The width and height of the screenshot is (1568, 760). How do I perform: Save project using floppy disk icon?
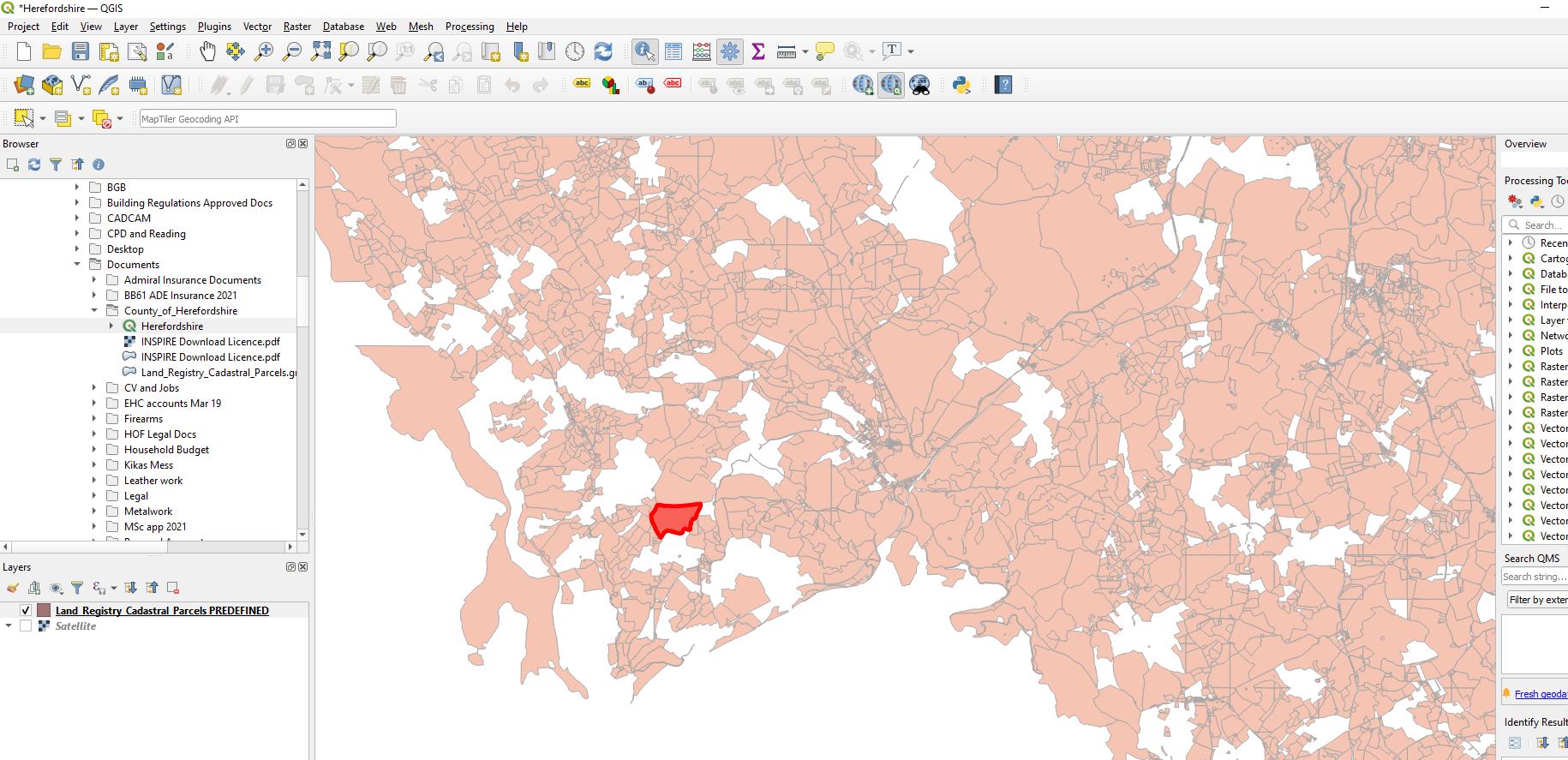point(81,51)
